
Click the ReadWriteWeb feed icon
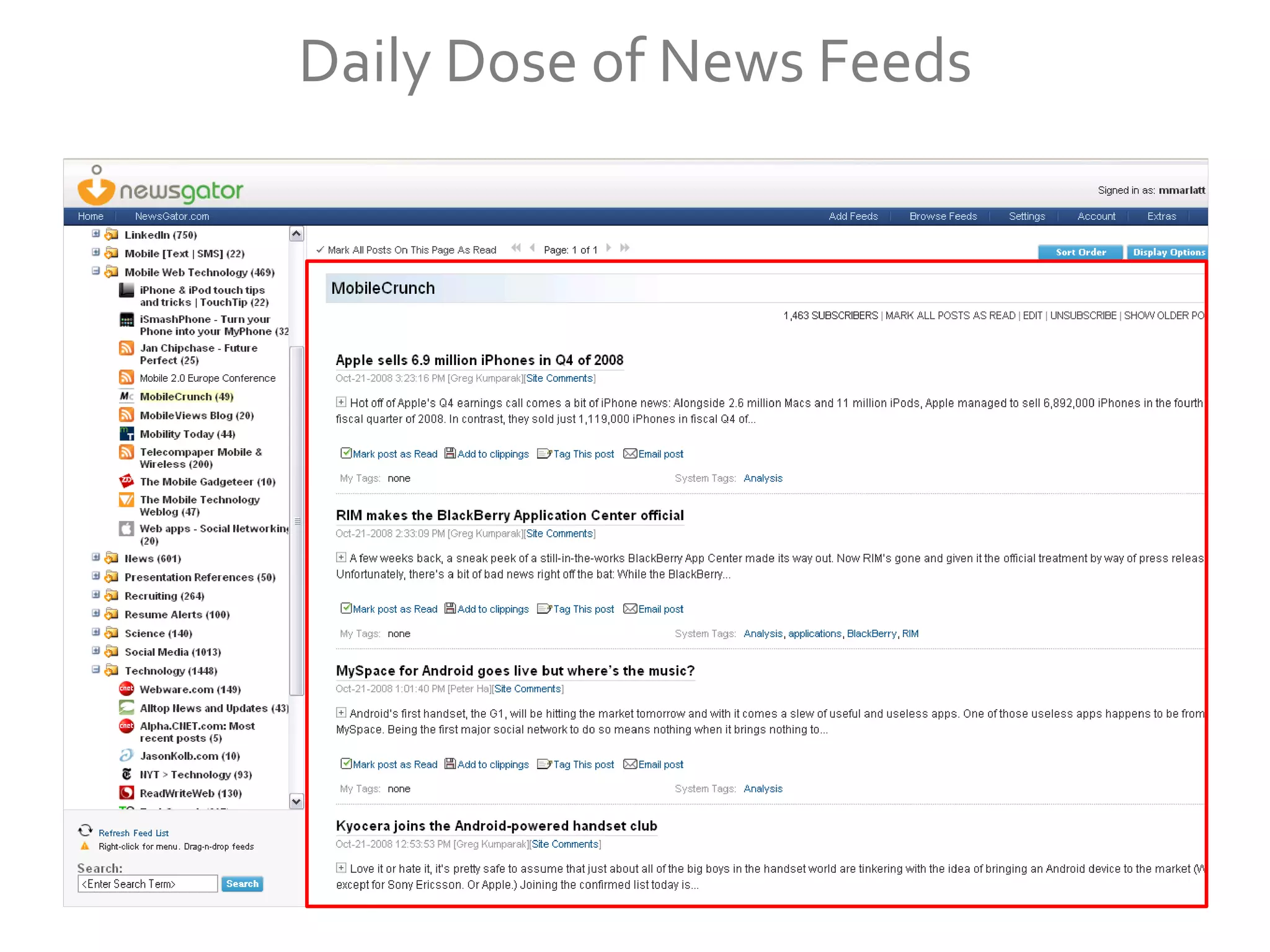click(x=127, y=793)
